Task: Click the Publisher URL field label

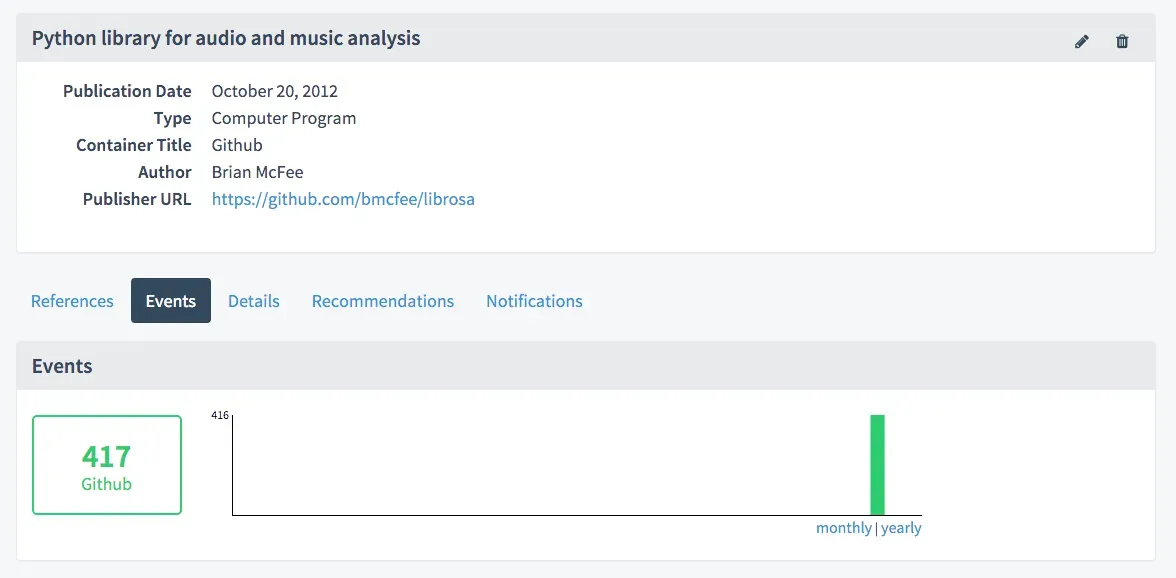Action: pos(137,199)
